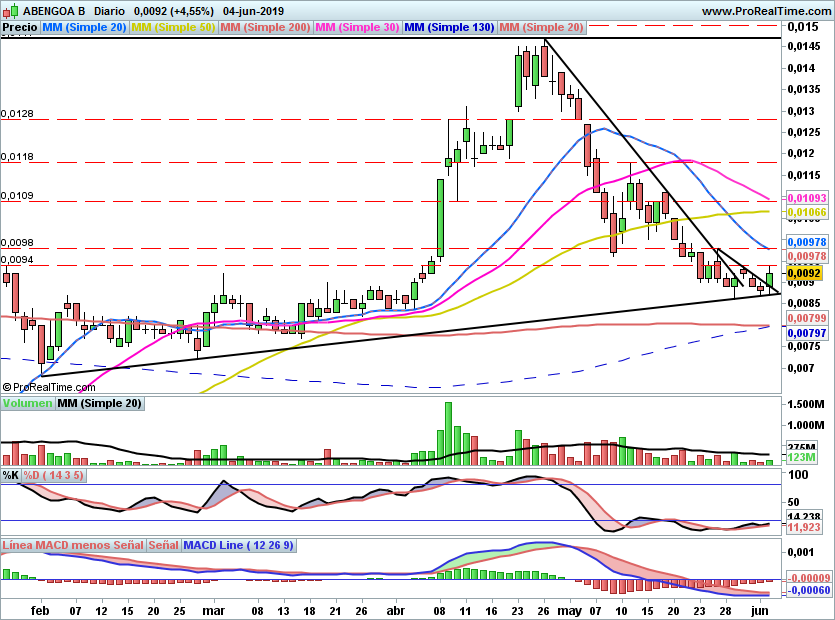Click the pink 0,01093 value tag
The height and width of the screenshot is (620, 835).
coord(807,198)
